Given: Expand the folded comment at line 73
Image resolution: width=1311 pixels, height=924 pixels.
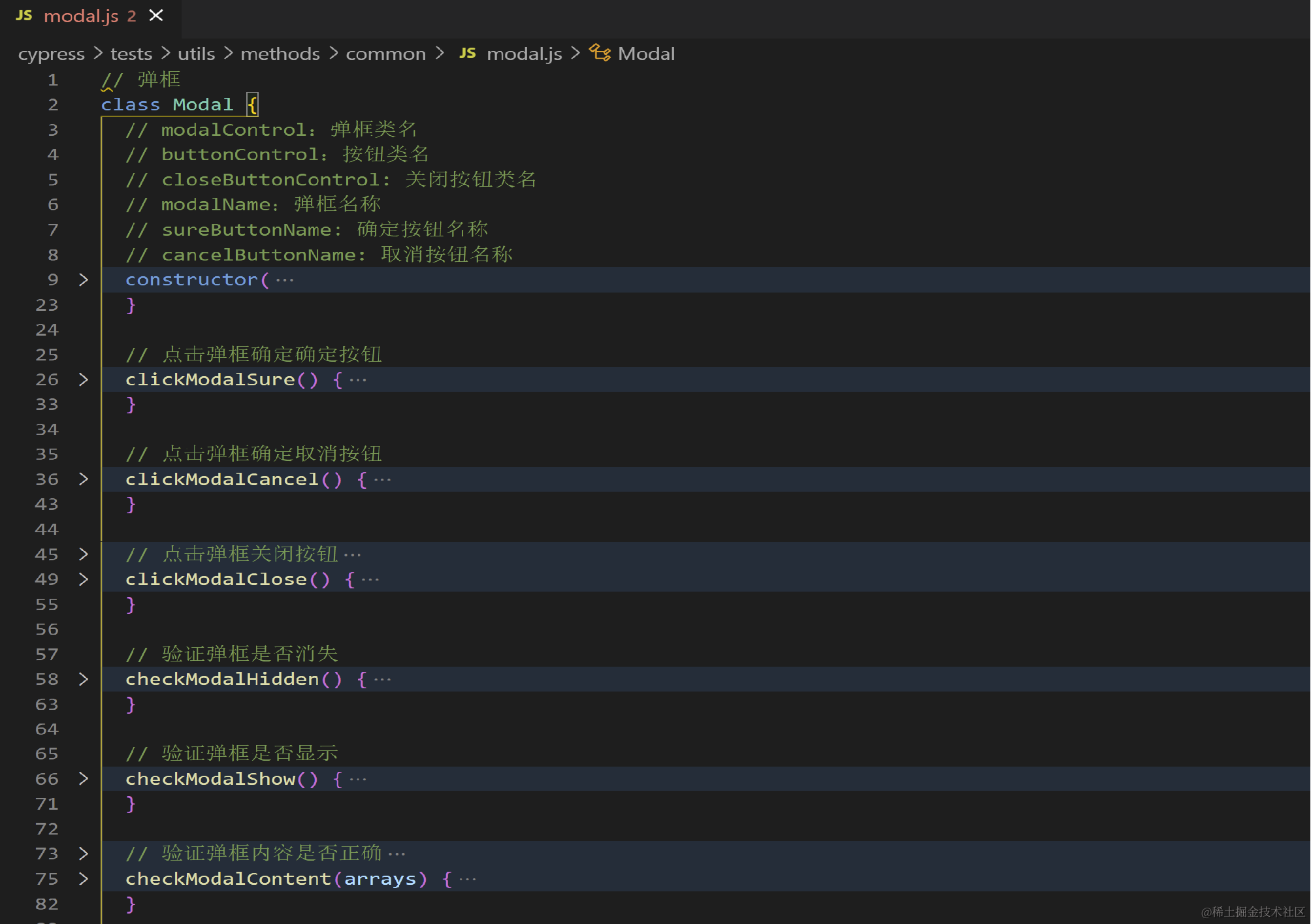Looking at the screenshot, I should click(83, 853).
